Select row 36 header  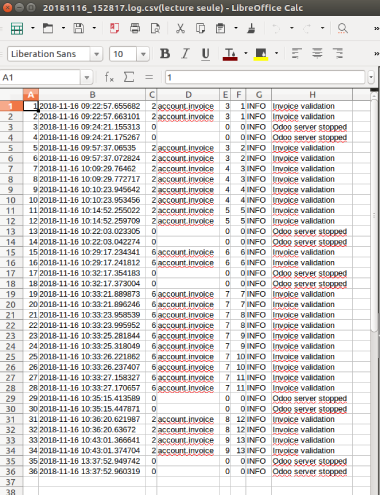coord(11,472)
